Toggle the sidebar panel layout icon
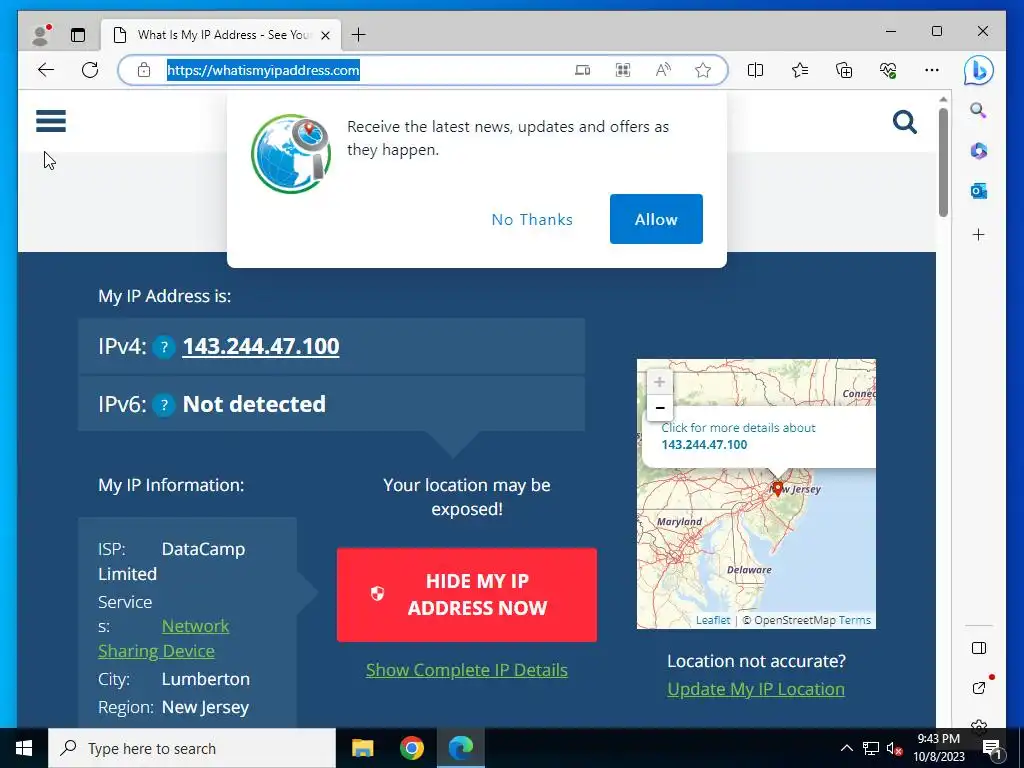 (978, 648)
